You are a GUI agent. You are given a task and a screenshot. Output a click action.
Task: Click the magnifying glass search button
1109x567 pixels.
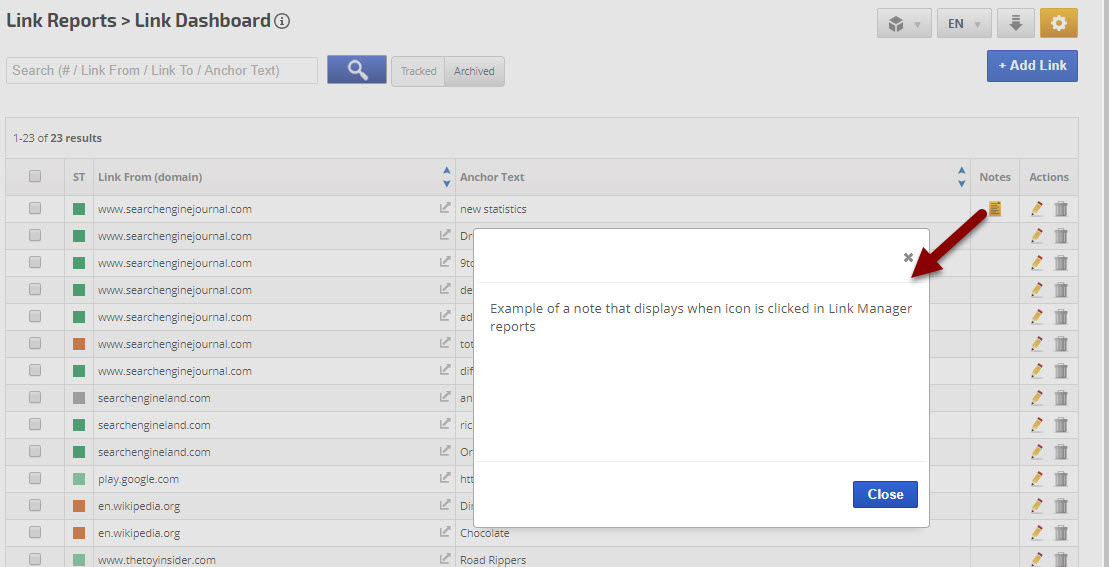pos(356,70)
